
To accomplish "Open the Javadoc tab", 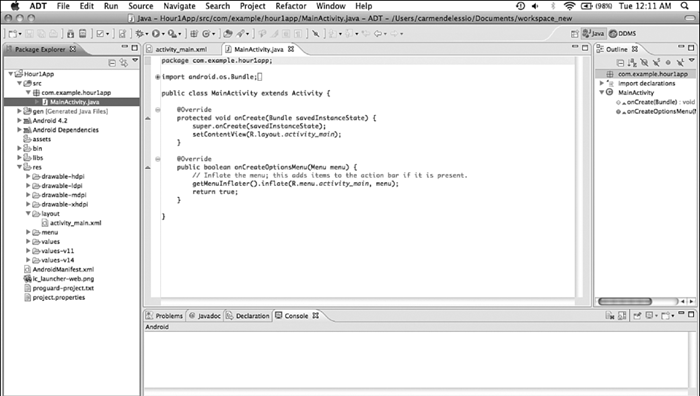I will pos(205,316).
